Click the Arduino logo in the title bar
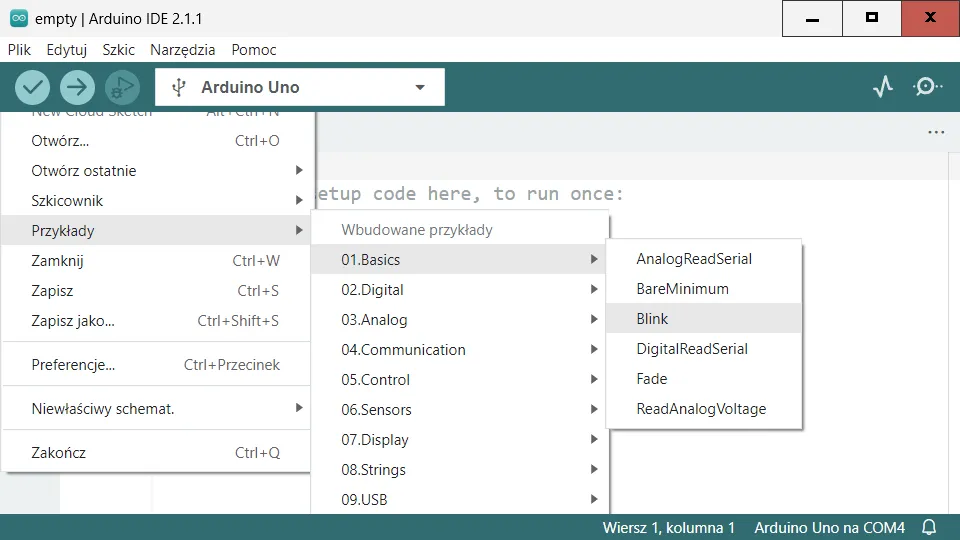 click(19, 18)
